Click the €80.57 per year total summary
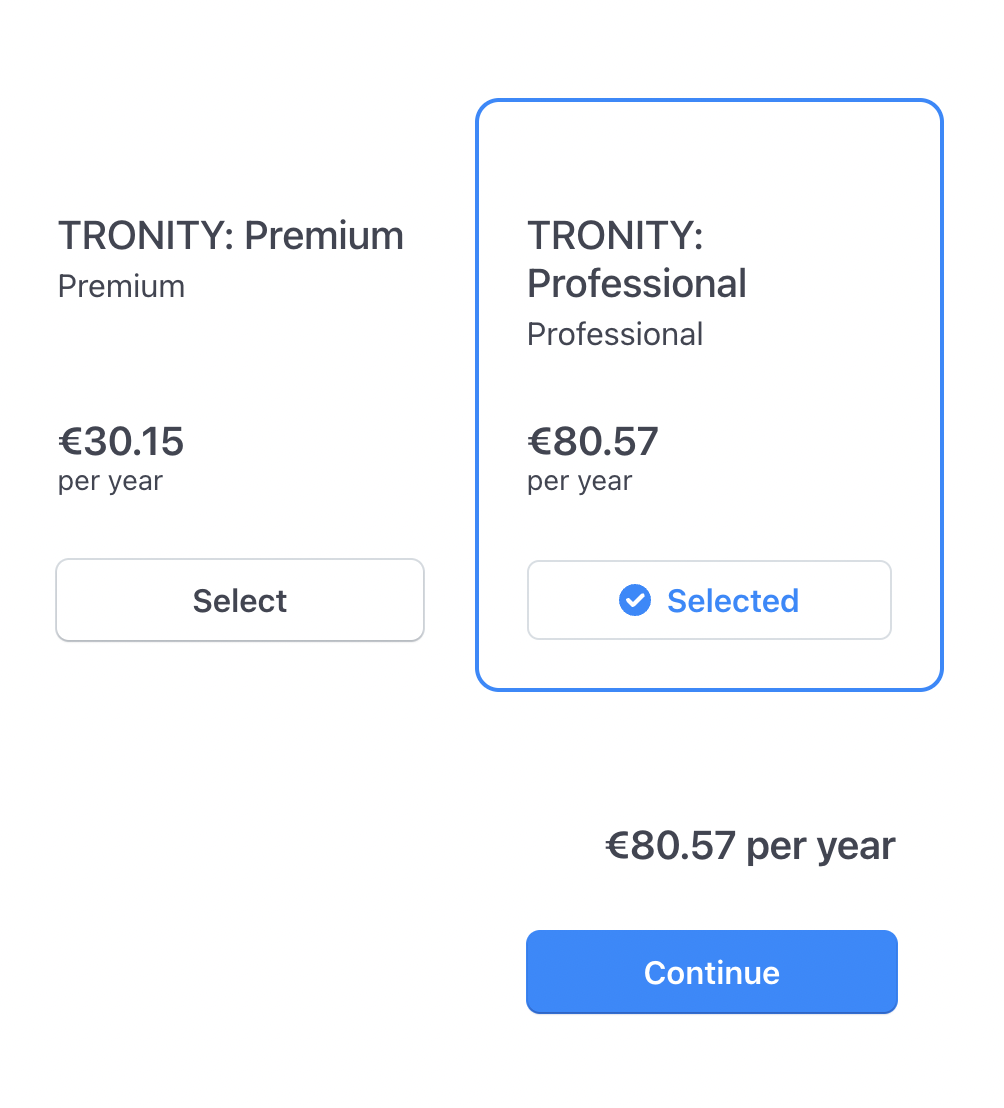 point(750,847)
